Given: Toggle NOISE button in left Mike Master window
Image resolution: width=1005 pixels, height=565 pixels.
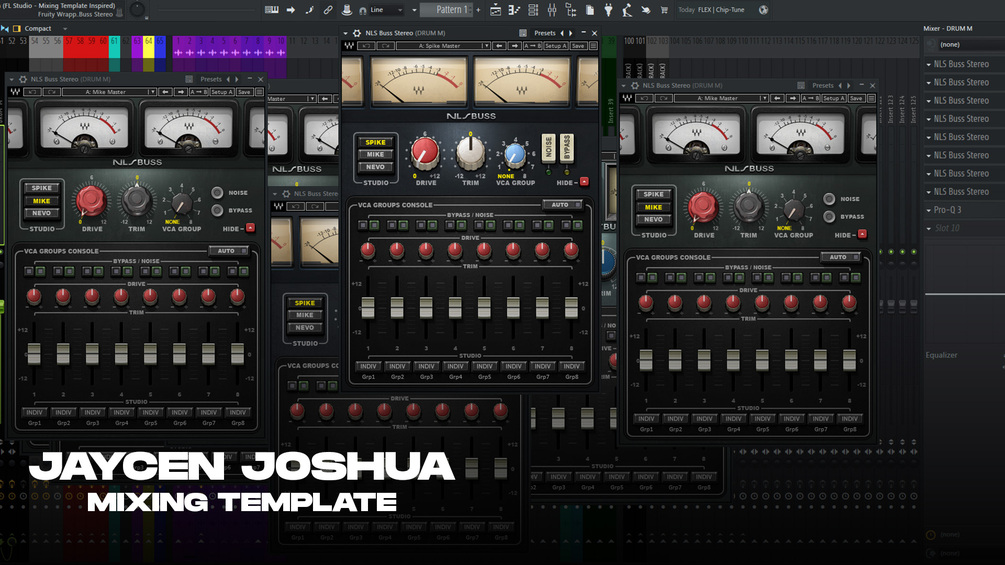Looking at the screenshot, I should pyautogui.click(x=217, y=192).
